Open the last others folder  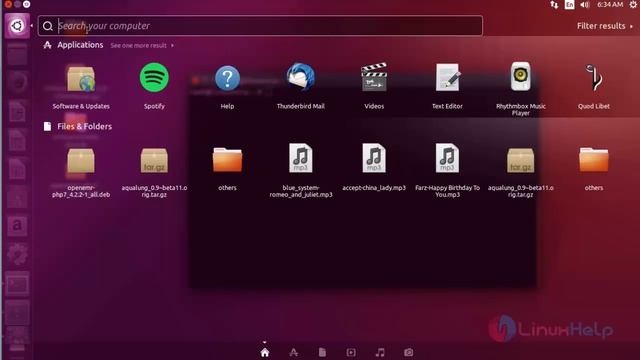pos(593,160)
